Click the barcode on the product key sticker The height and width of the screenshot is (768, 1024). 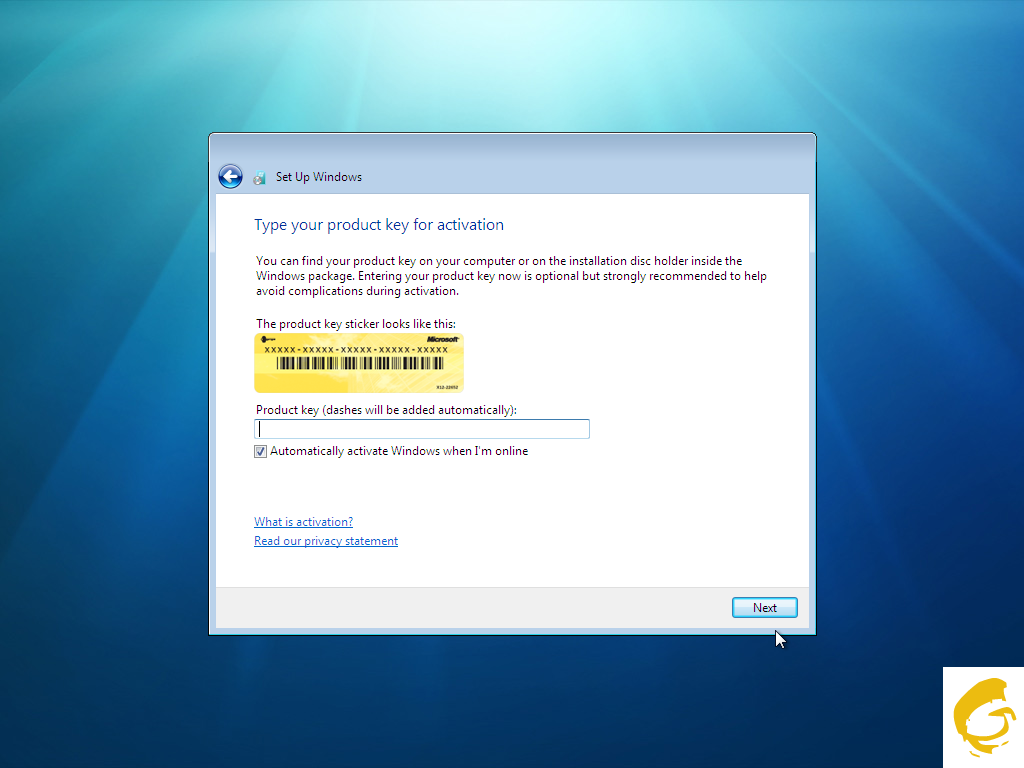click(358, 363)
